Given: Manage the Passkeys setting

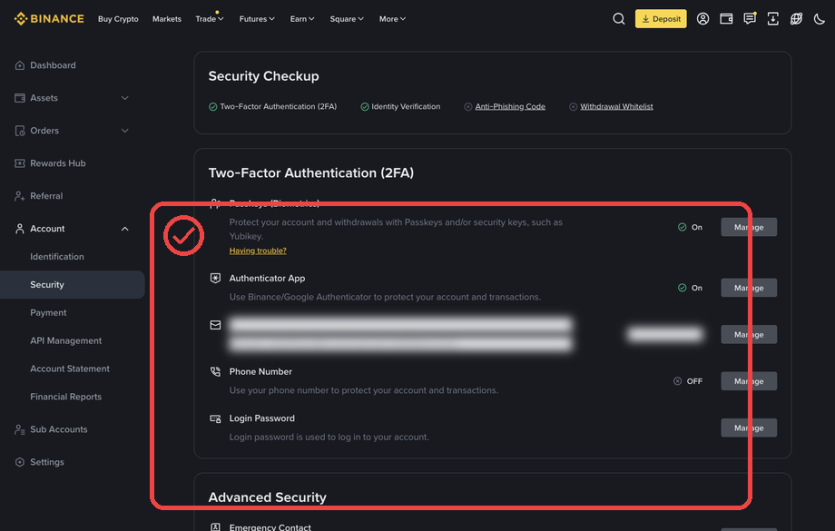Looking at the screenshot, I should 749,227.
